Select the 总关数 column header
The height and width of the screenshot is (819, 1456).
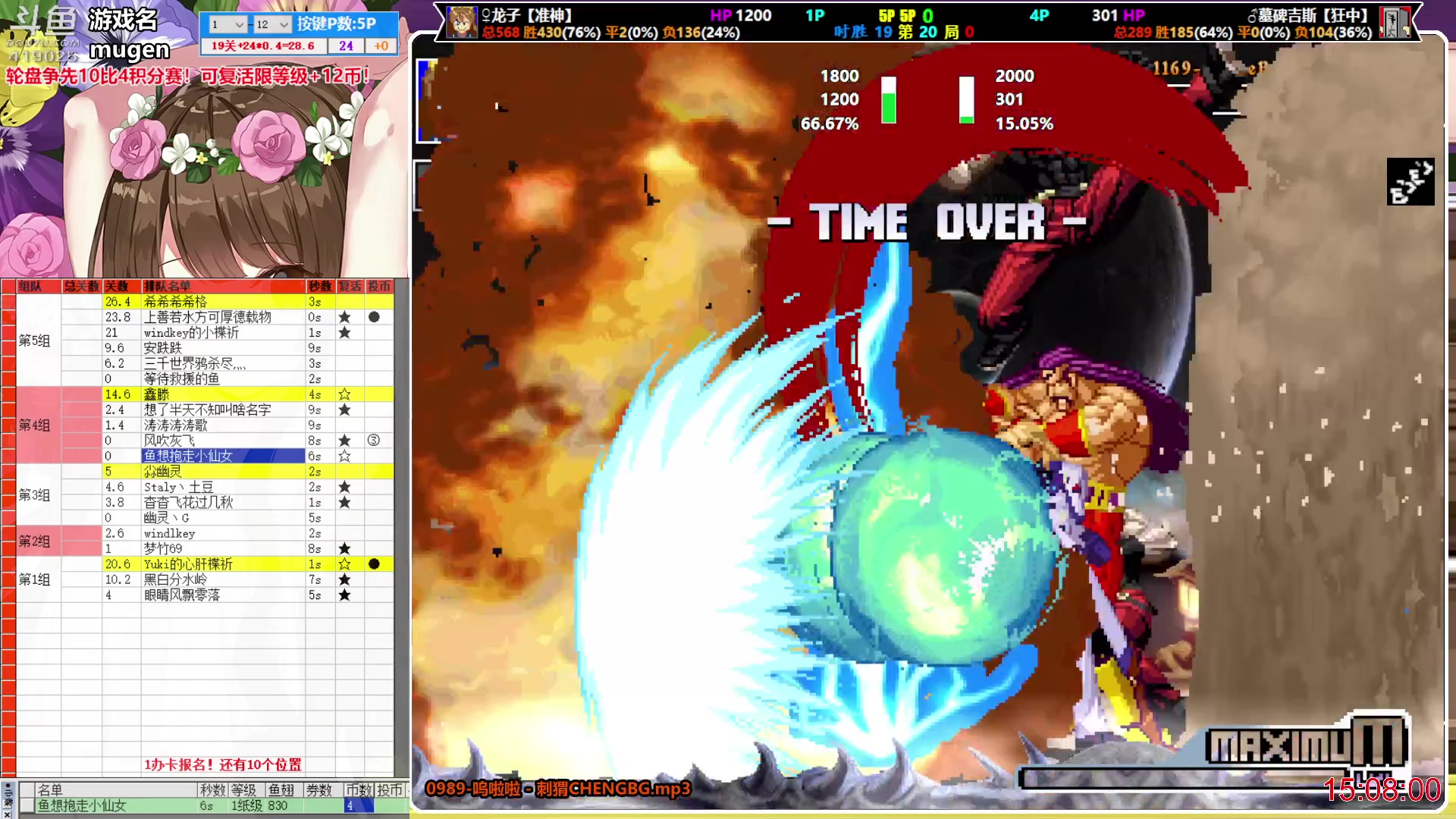pyautogui.click(x=81, y=286)
